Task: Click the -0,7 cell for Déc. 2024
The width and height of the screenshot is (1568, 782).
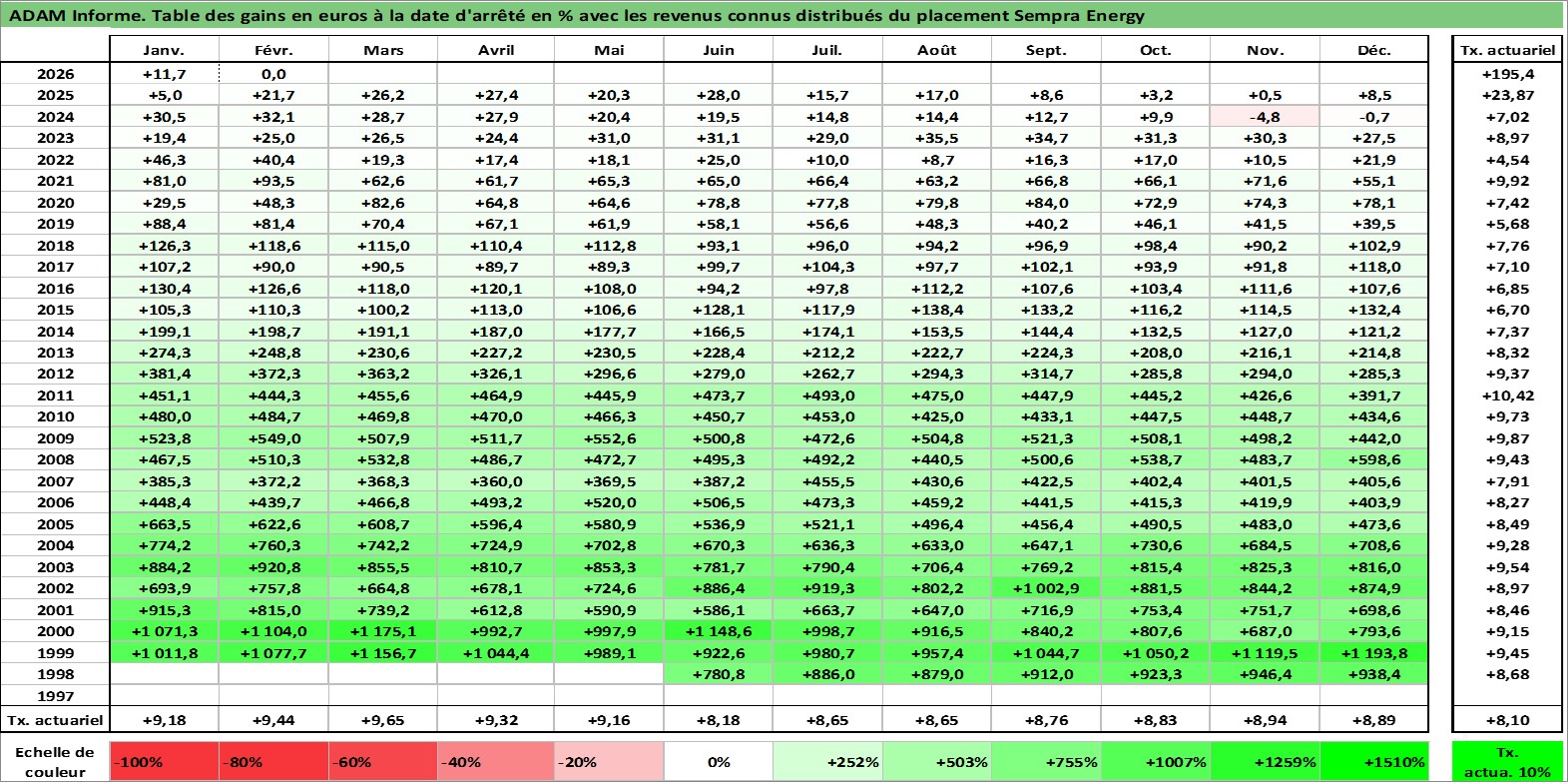Action: coord(1374,117)
